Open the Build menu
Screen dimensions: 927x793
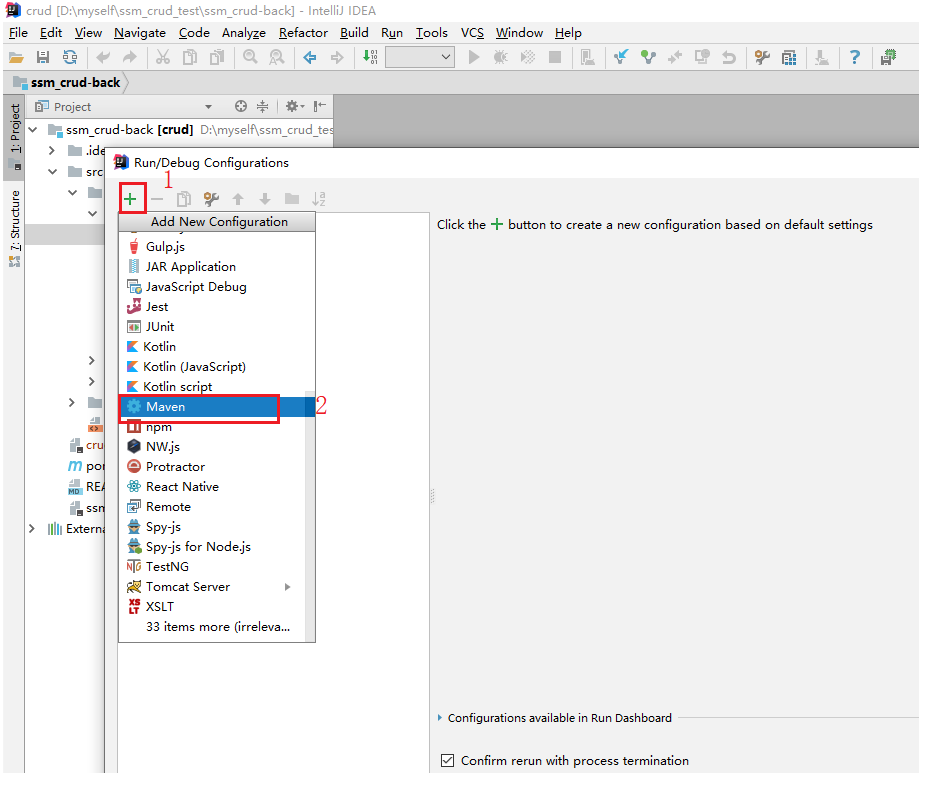coord(354,33)
